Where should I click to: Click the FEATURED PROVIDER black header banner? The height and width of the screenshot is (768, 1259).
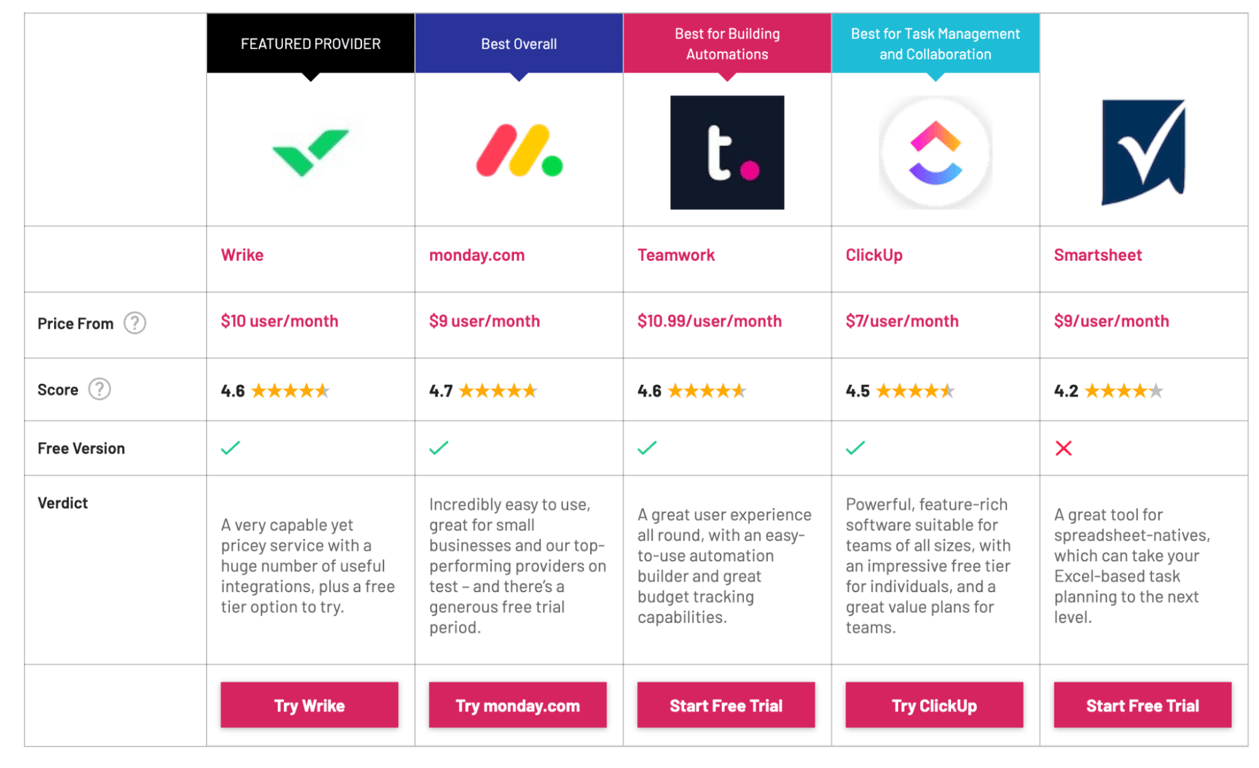(309, 43)
